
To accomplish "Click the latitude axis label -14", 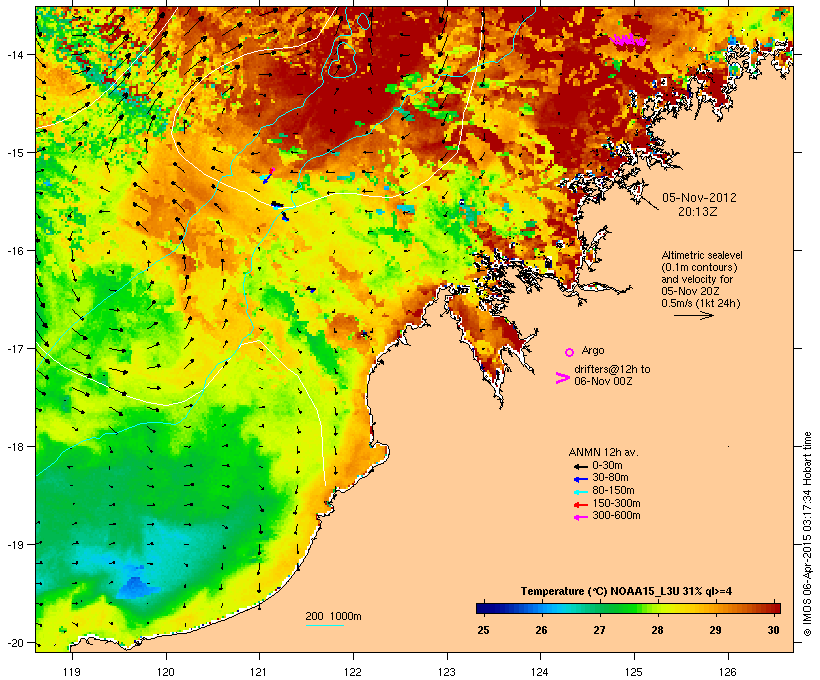I will click(x=14, y=54).
